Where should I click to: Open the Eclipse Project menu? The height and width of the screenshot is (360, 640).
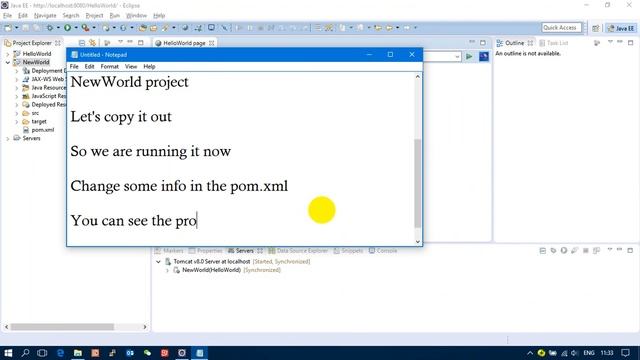94,16
